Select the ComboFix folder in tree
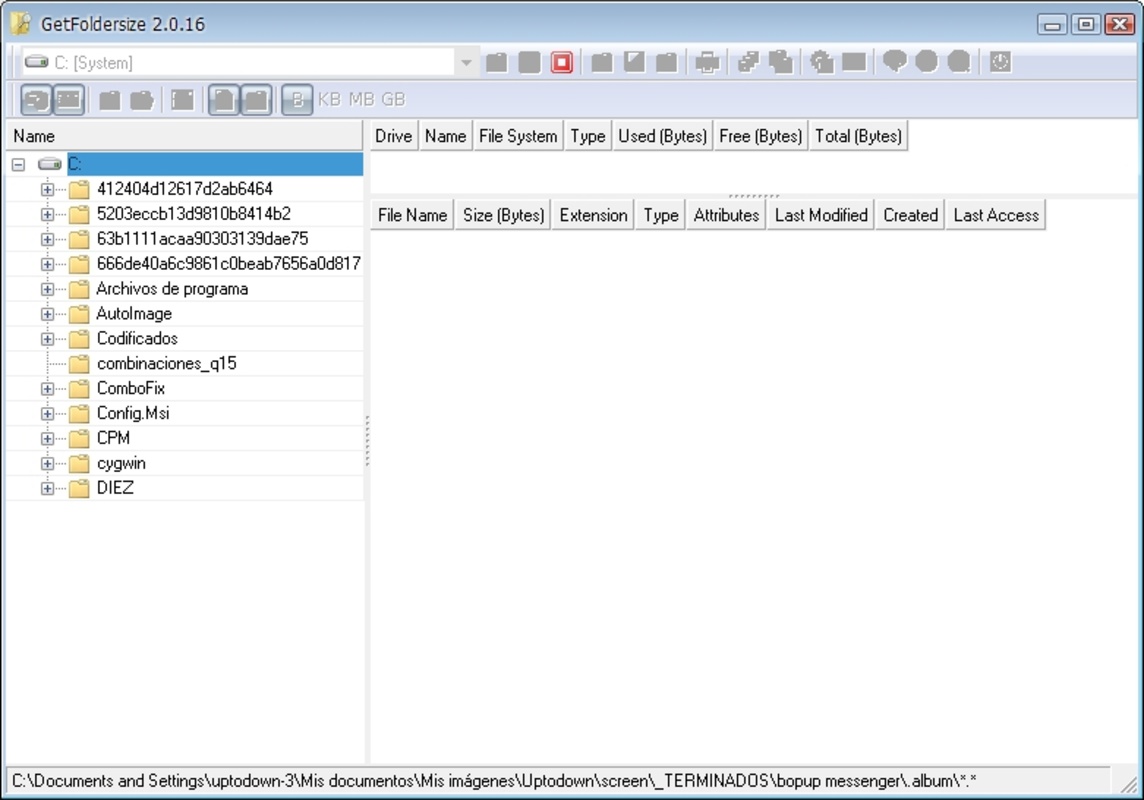Image resolution: width=1144 pixels, height=800 pixels. pyautogui.click(x=130, y=389)
